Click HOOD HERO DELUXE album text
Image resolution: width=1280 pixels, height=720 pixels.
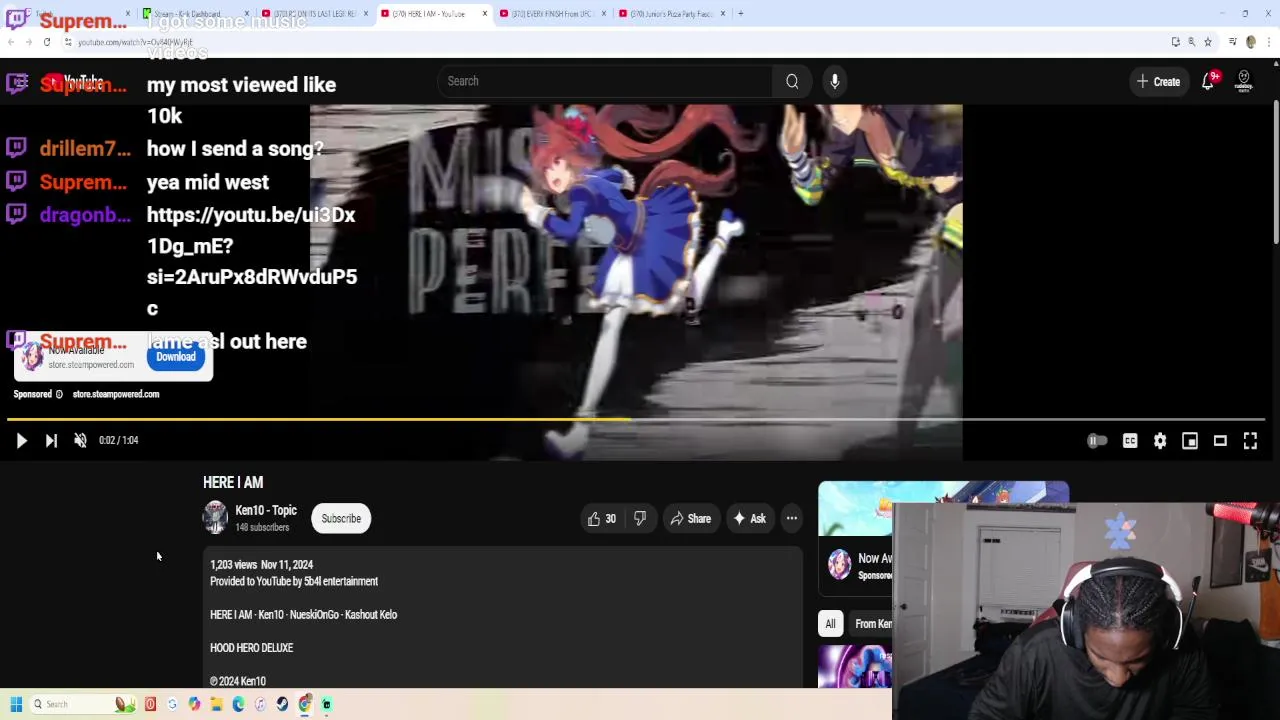tap(251, 648)
